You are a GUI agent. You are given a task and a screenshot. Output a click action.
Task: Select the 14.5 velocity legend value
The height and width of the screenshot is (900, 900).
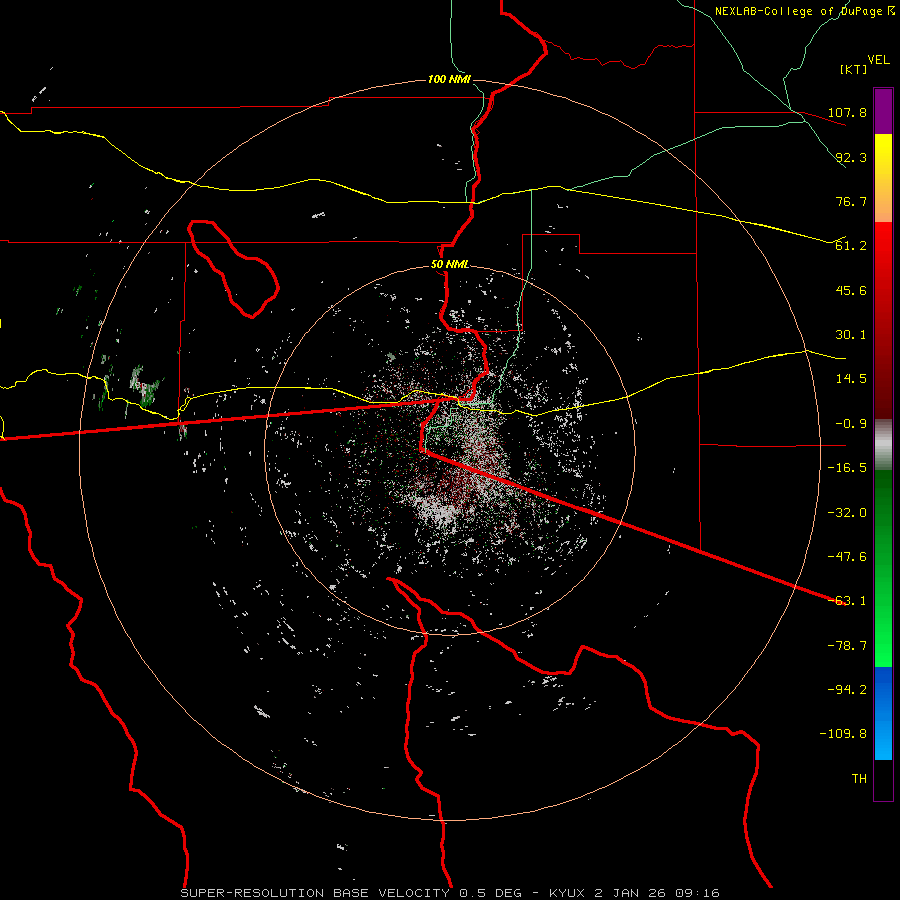[851, 379]
